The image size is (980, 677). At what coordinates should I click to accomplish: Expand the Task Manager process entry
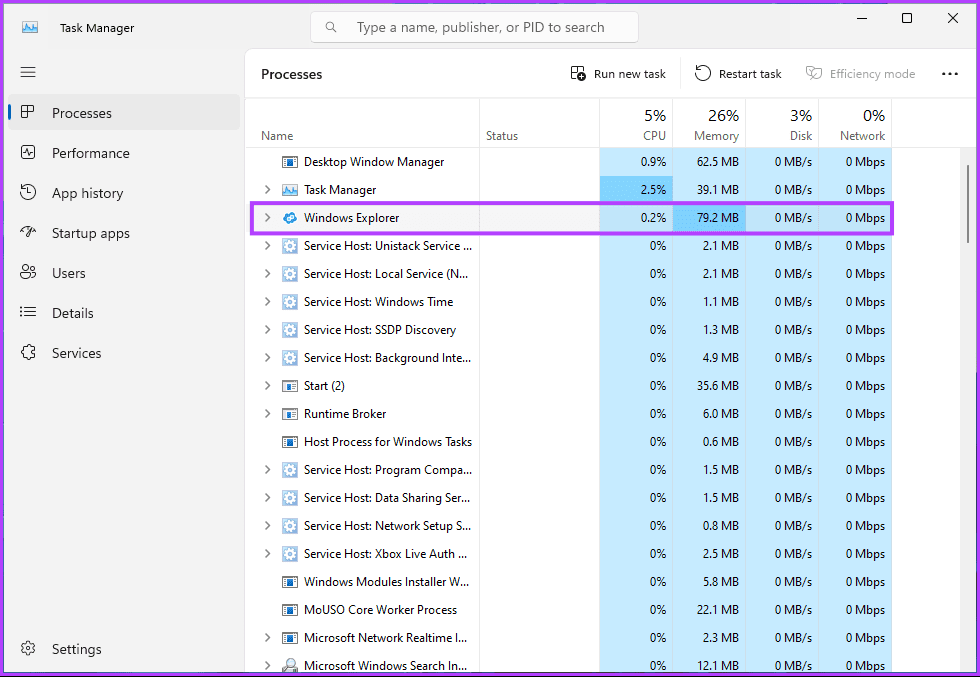268,189
